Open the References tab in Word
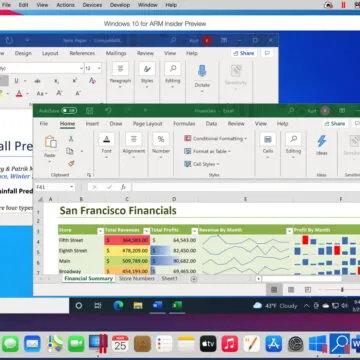360x360 pixels. click(x=82, y=53)
